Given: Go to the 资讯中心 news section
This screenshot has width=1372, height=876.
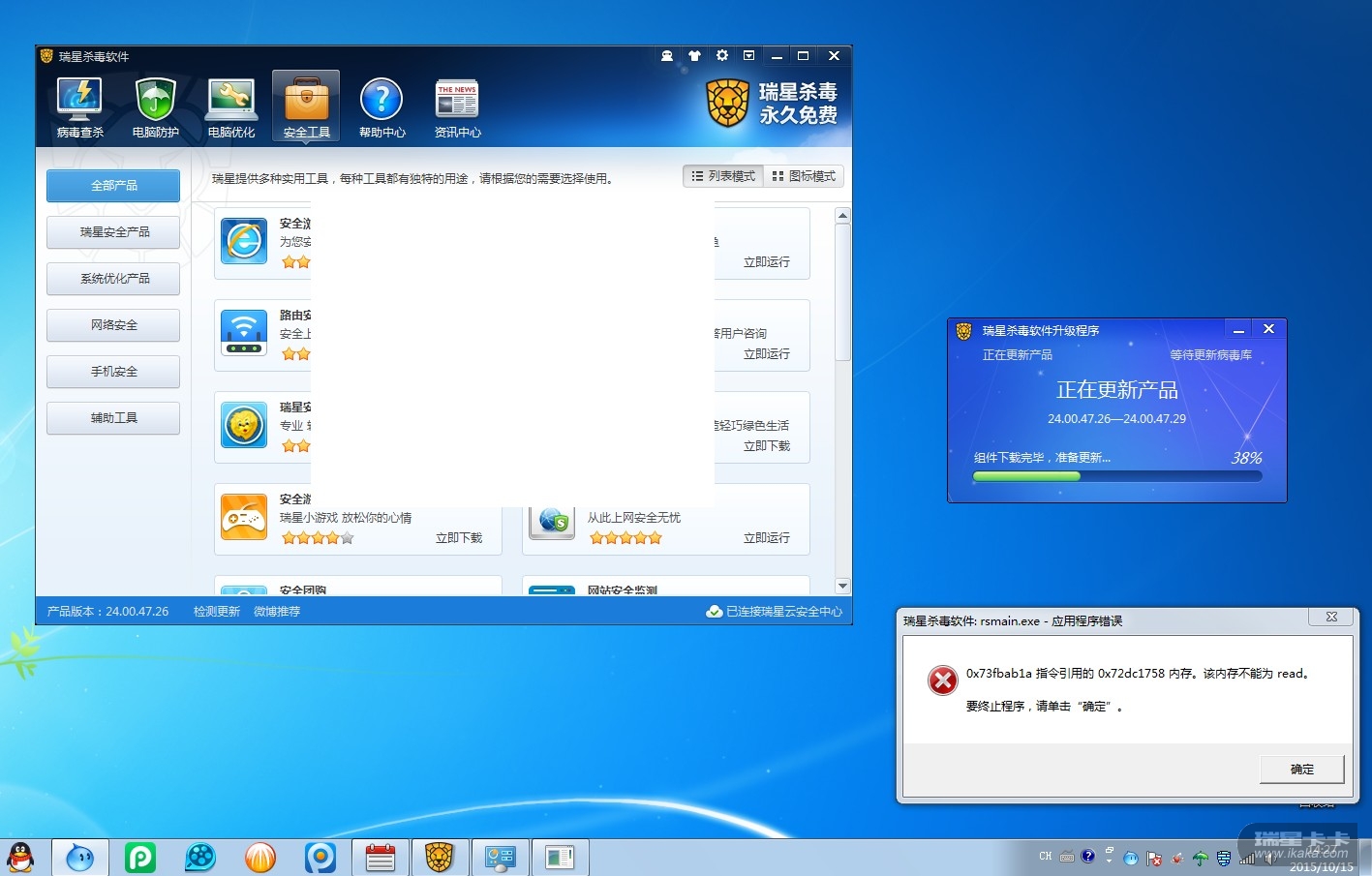Looking at the screenshot, I should (x=457, y=107).
